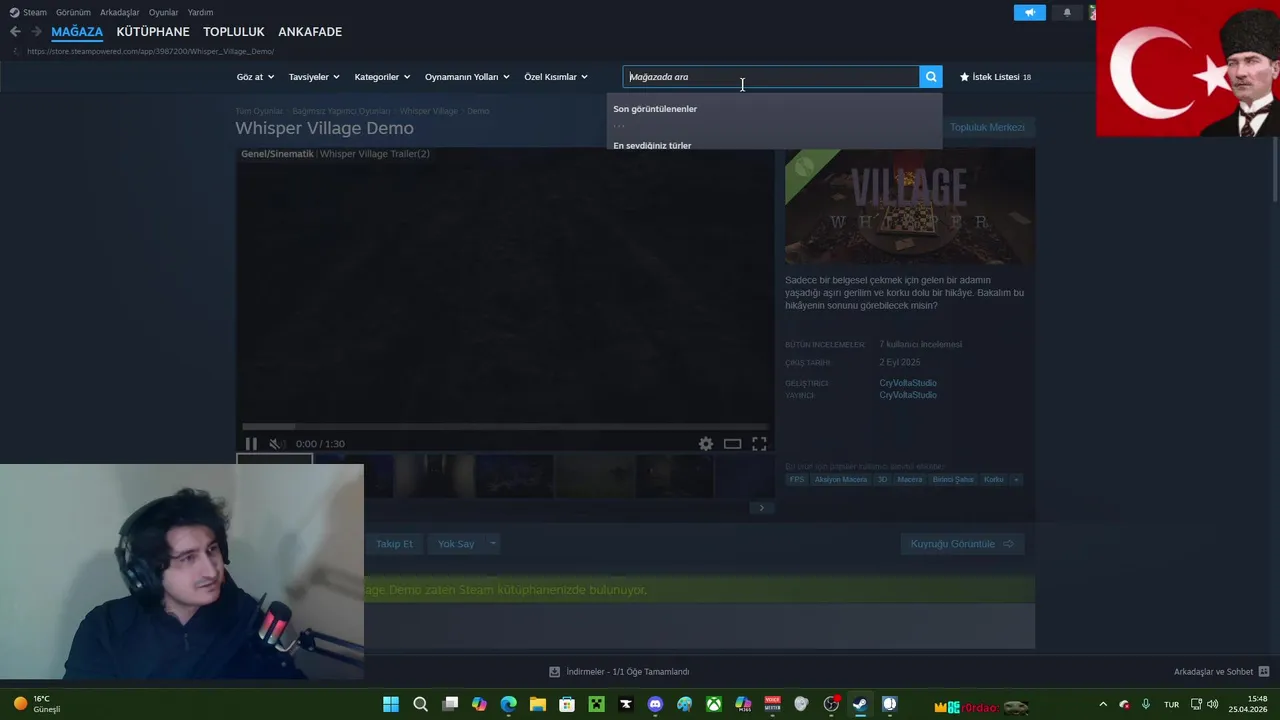Click the Aksiyon Macera tag
Viewport: 1280px width, 720px height.
(841, 480)
